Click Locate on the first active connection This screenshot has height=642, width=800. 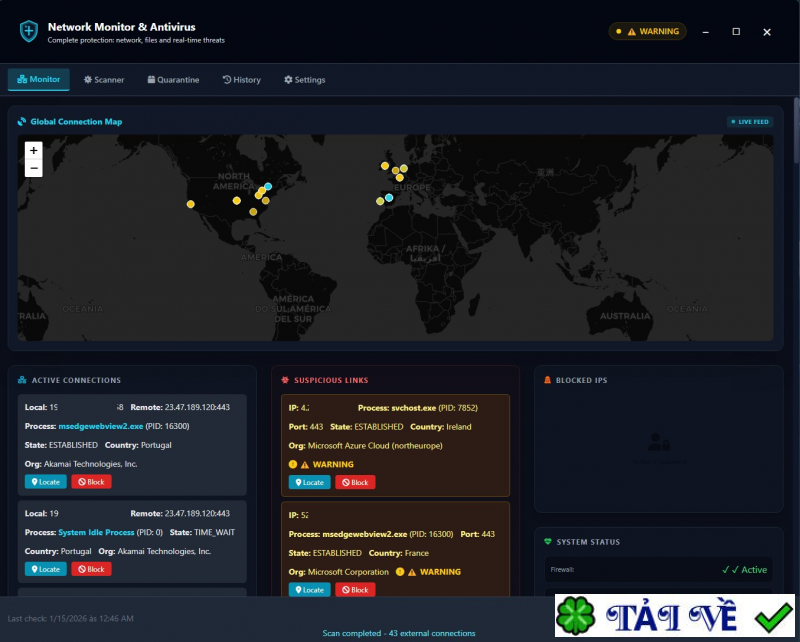[44, 481]
